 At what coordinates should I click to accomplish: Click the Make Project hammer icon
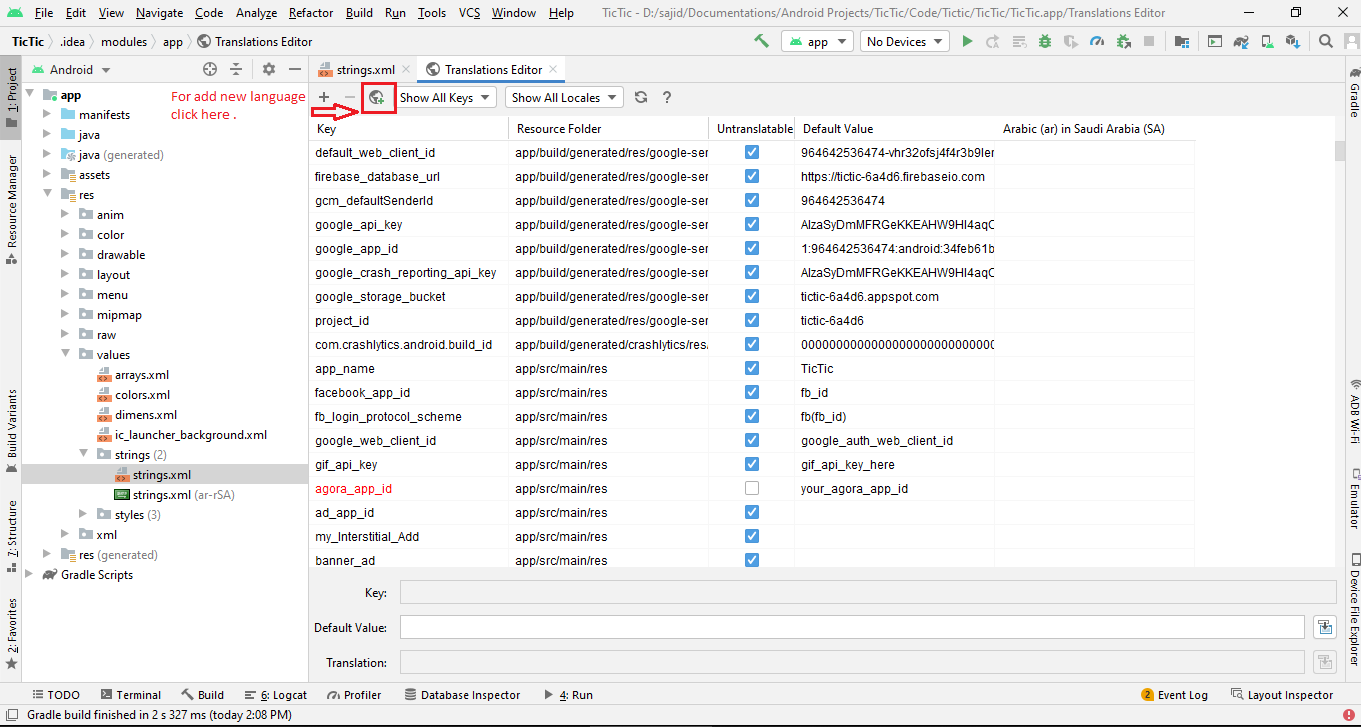[762, 42]
